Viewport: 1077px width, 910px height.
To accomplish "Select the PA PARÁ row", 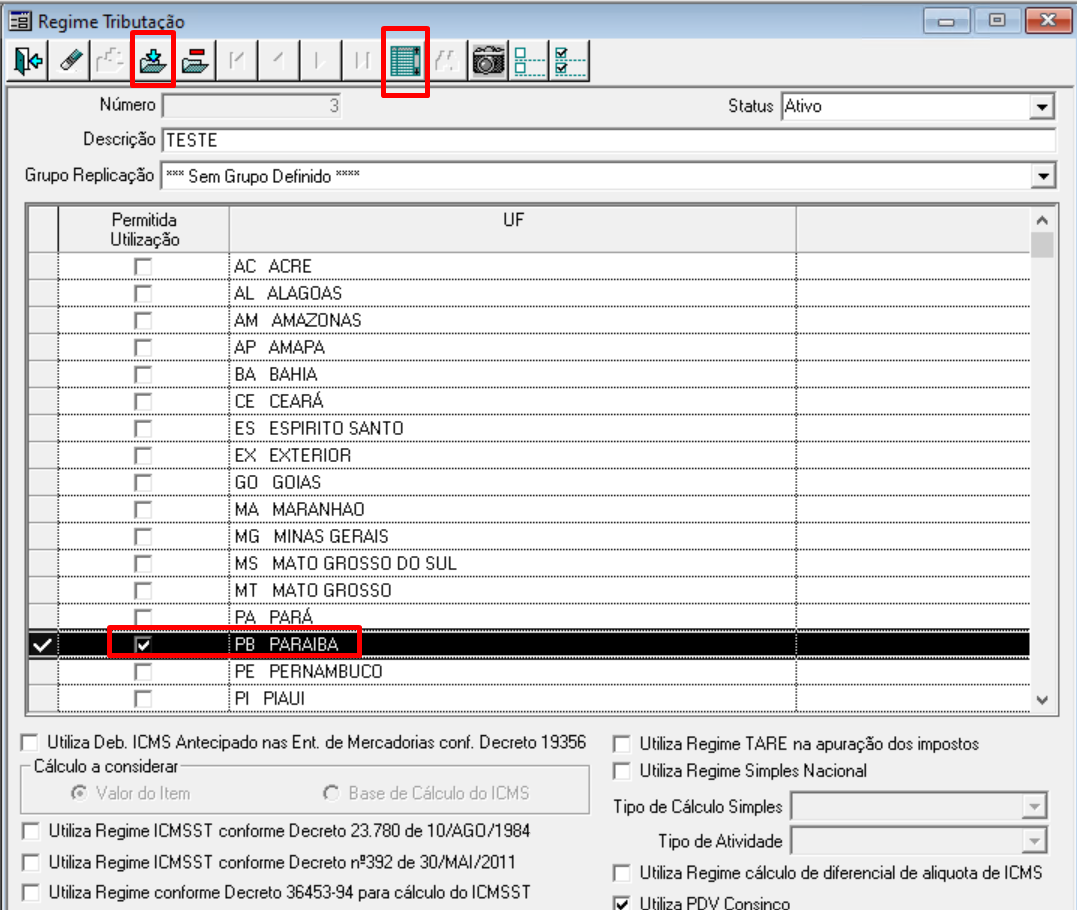I will point(529,617).
